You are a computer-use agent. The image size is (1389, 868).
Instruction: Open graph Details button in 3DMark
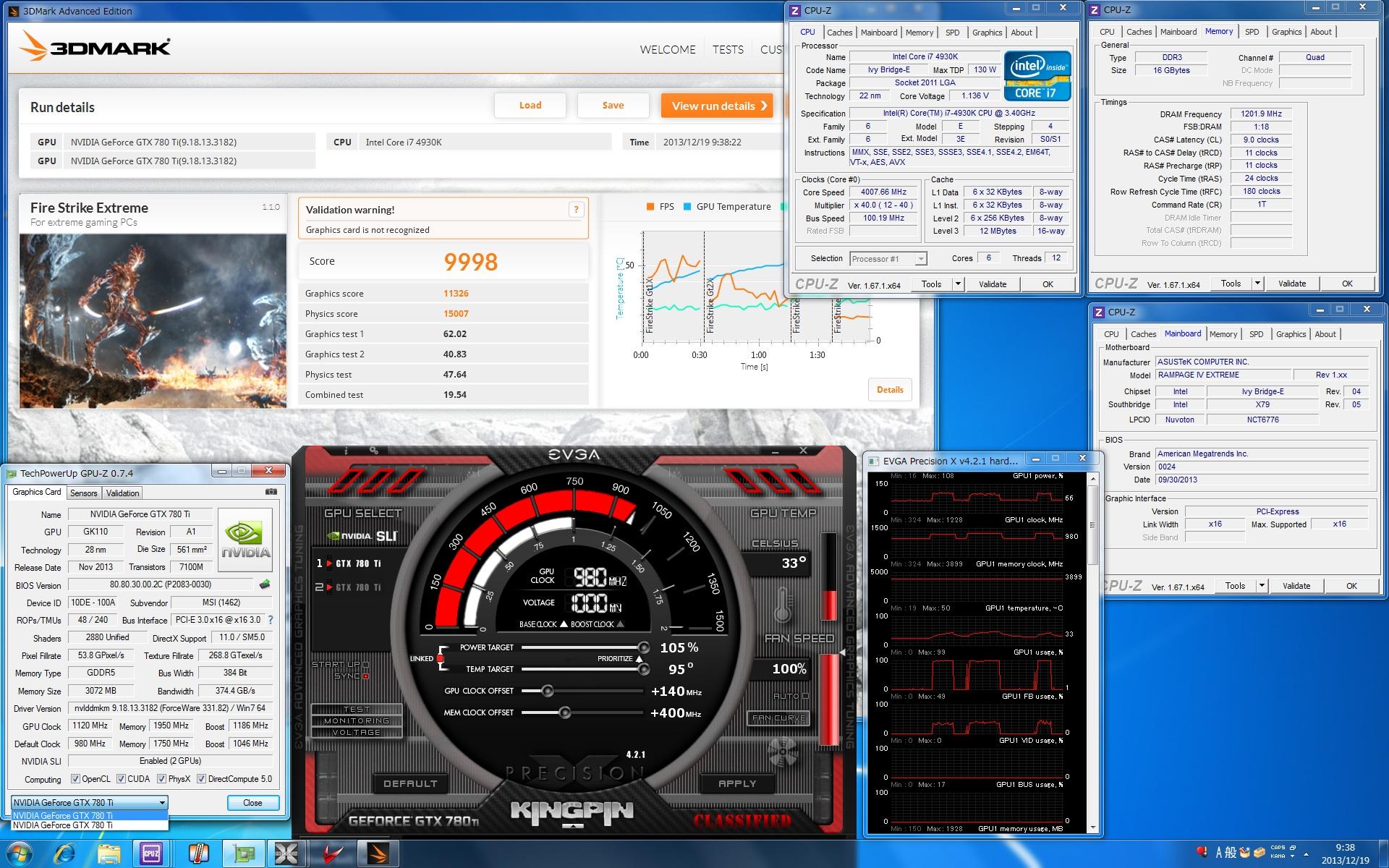tap(890, 389)
